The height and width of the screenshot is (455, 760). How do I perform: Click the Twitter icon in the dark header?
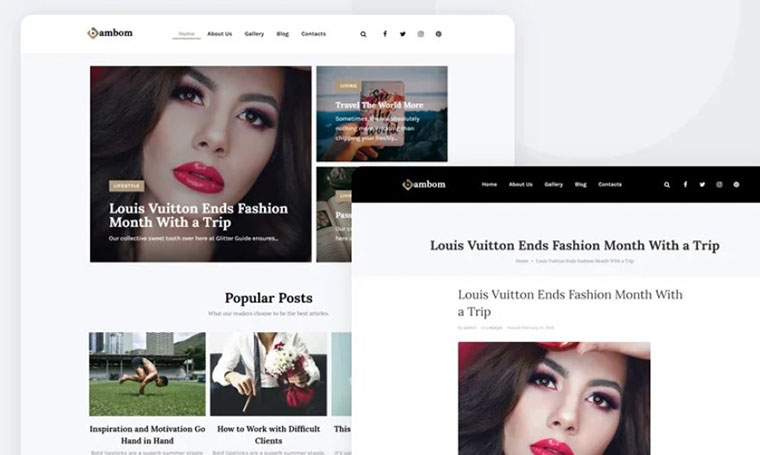point(702,185)
